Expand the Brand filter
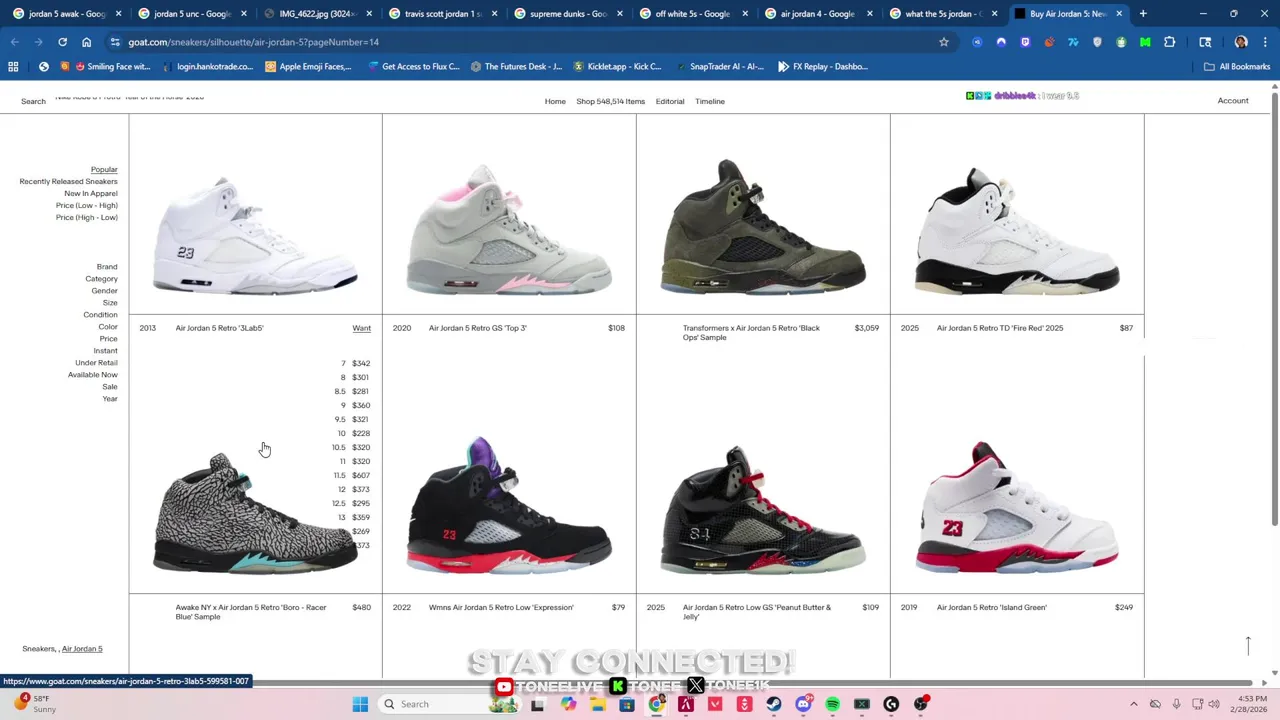This screenshot has width=1280, height=720. coord(107,267)
